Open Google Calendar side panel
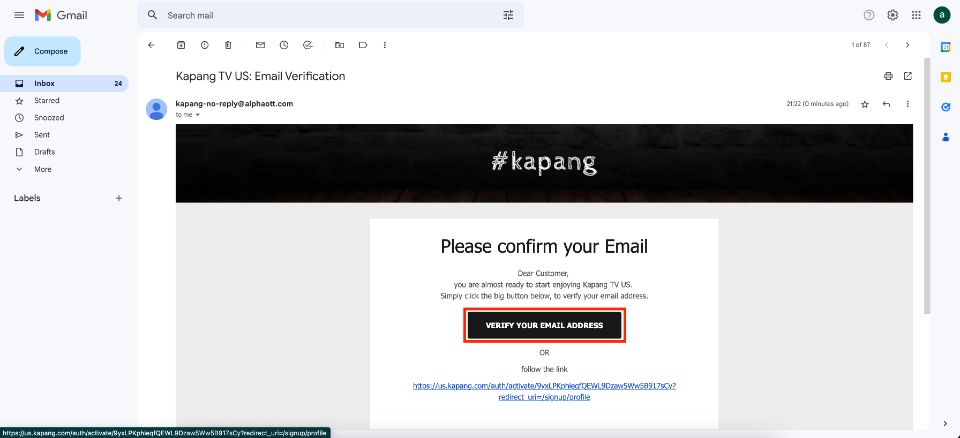 [945, 47]
